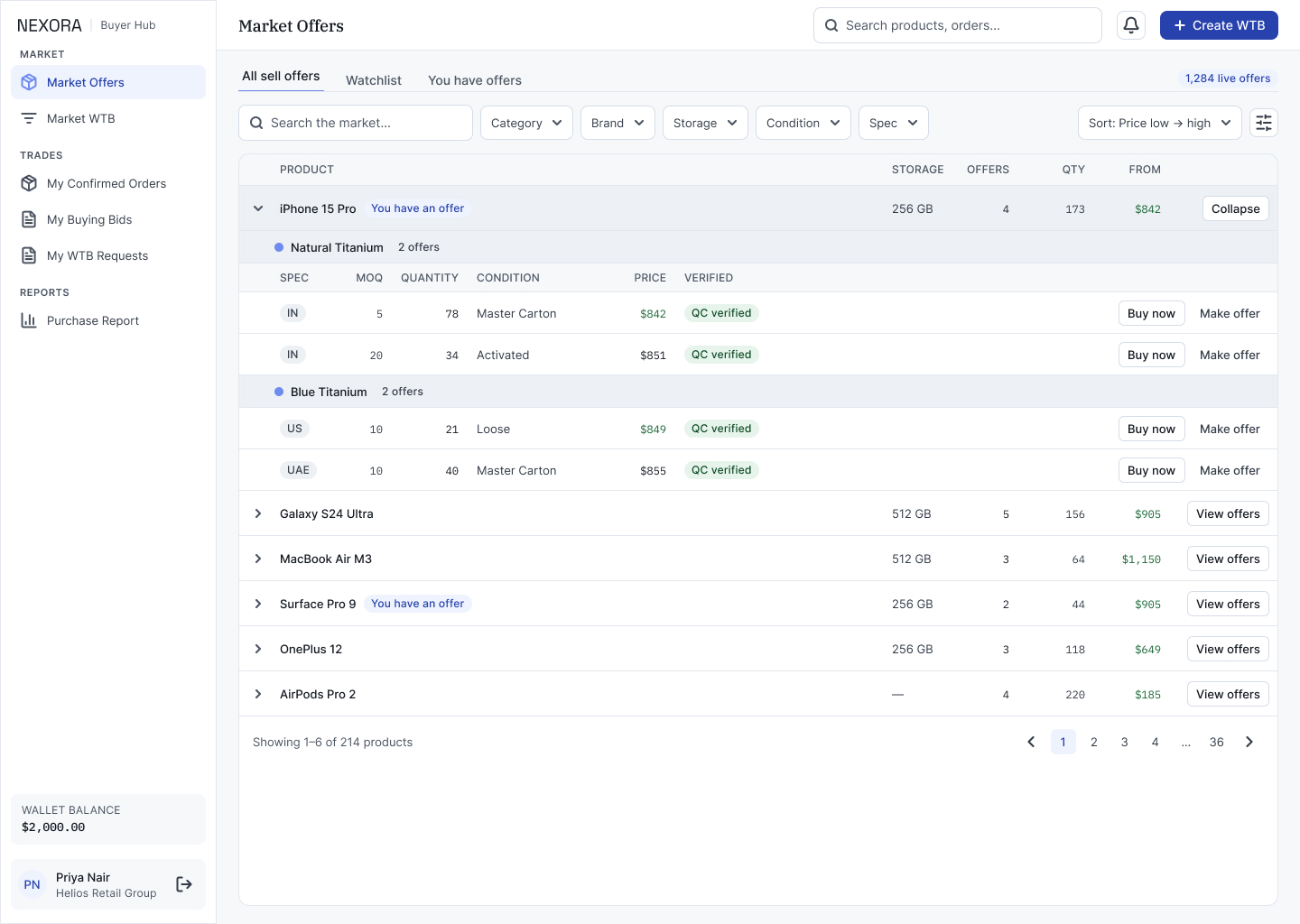Focus the Search products, orders field
Screen dimensions: 1300x924
coord(958,25)
